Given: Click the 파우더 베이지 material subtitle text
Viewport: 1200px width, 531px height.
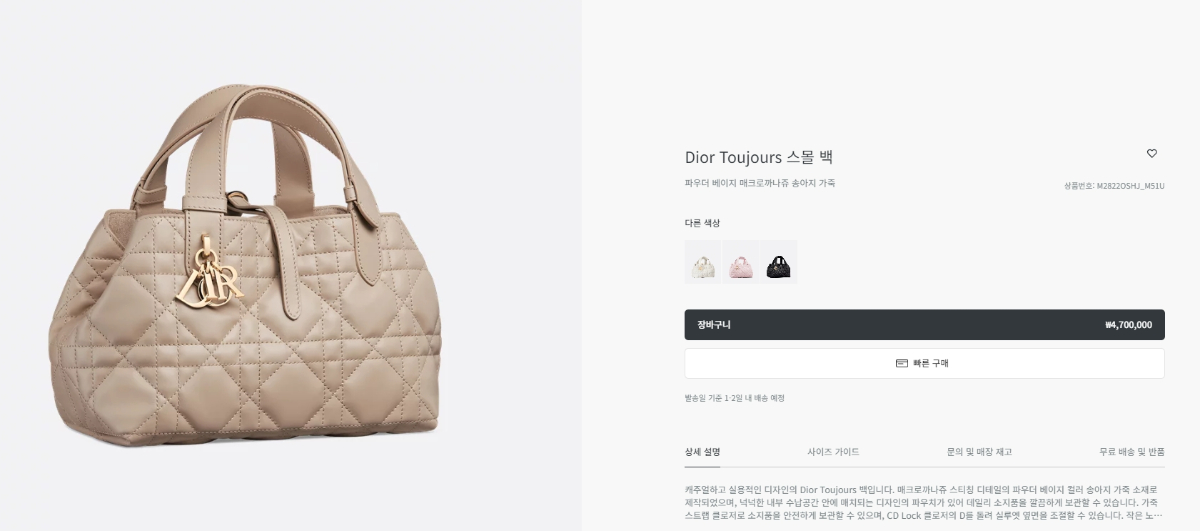Looking at the screenshot, I should pyautogui.click(x=760, y=184).
